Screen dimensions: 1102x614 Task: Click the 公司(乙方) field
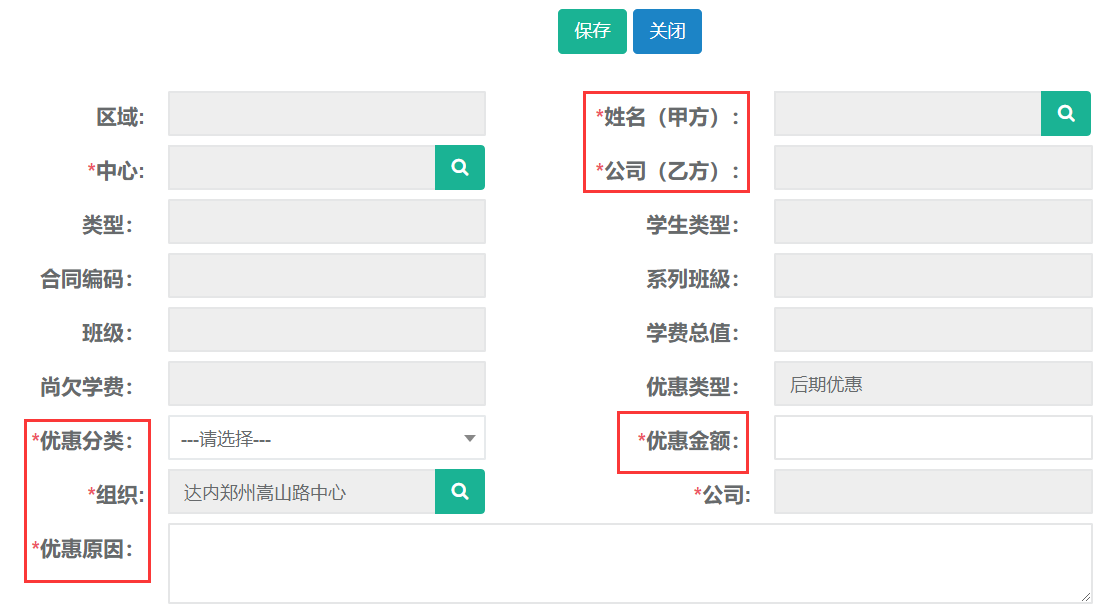tap(932, 168)
